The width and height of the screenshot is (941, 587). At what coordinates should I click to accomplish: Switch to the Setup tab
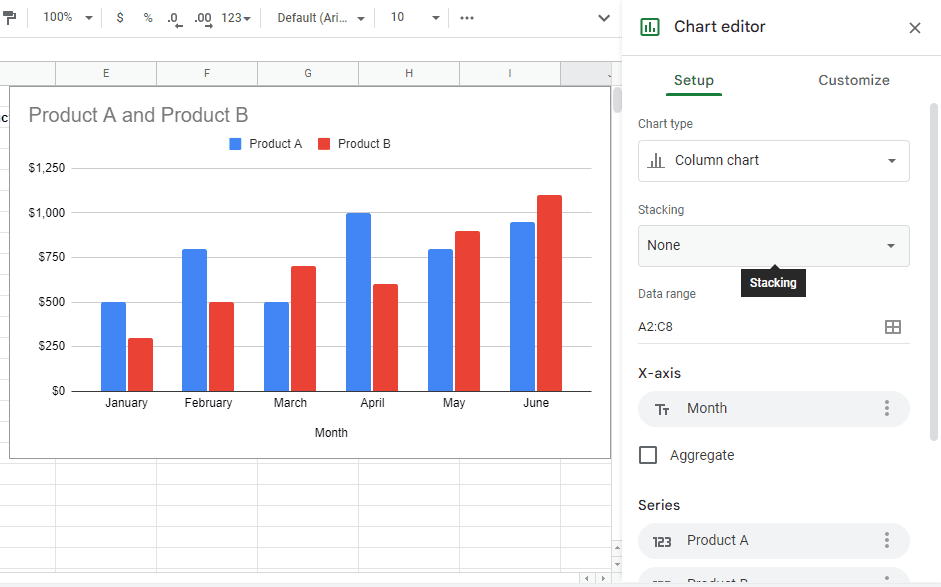pos(694,80)
